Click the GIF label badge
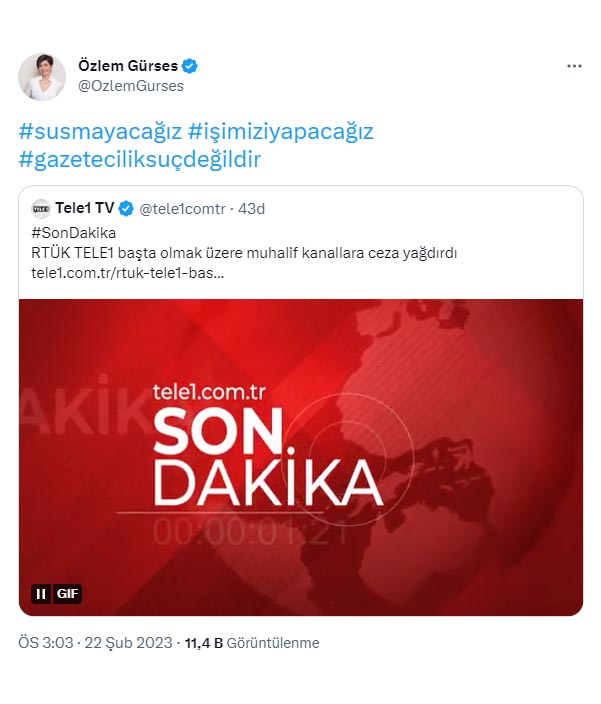Screen dimensions: 601x704 (x=67, y=594)
